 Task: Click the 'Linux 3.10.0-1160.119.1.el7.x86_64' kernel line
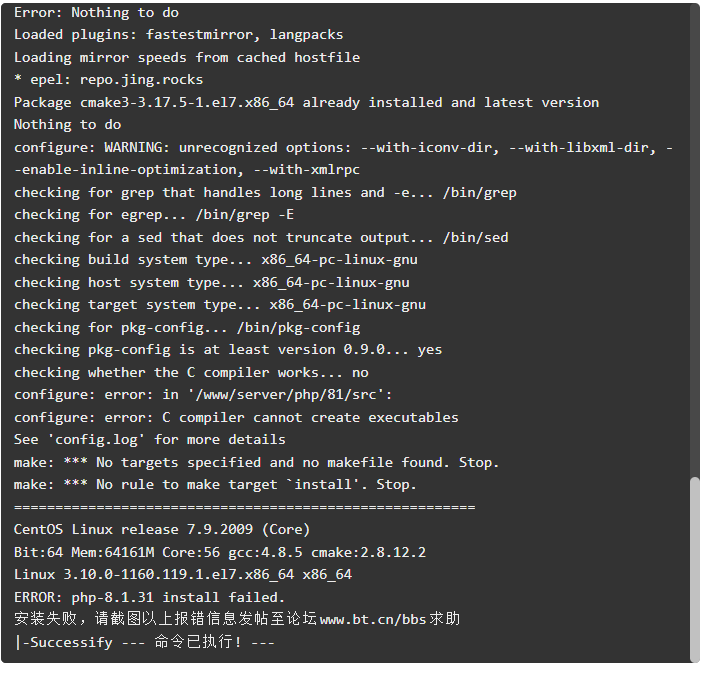[x=183, y=575]
